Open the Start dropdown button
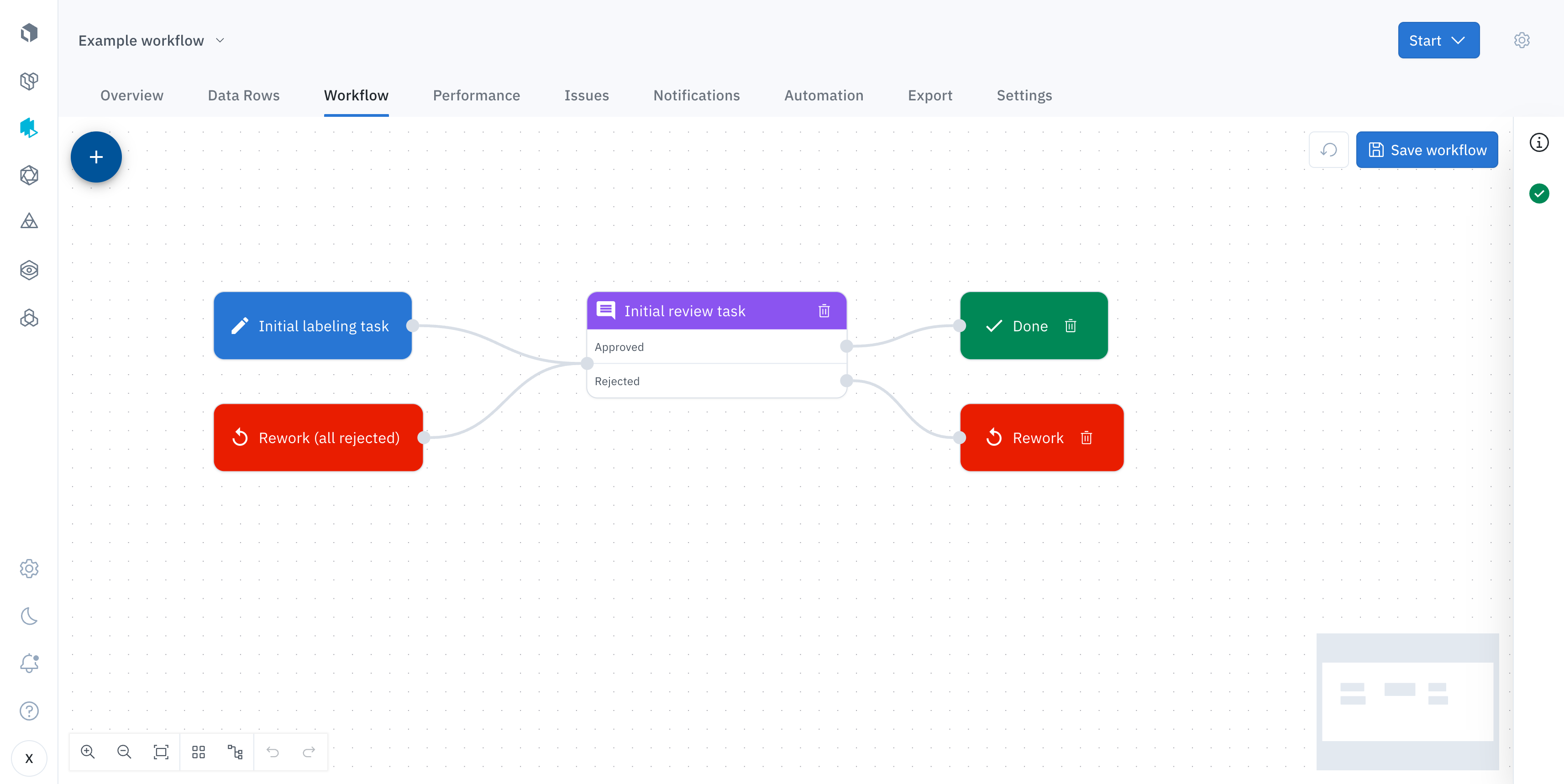The image size is (1564, 784). 1438,41
